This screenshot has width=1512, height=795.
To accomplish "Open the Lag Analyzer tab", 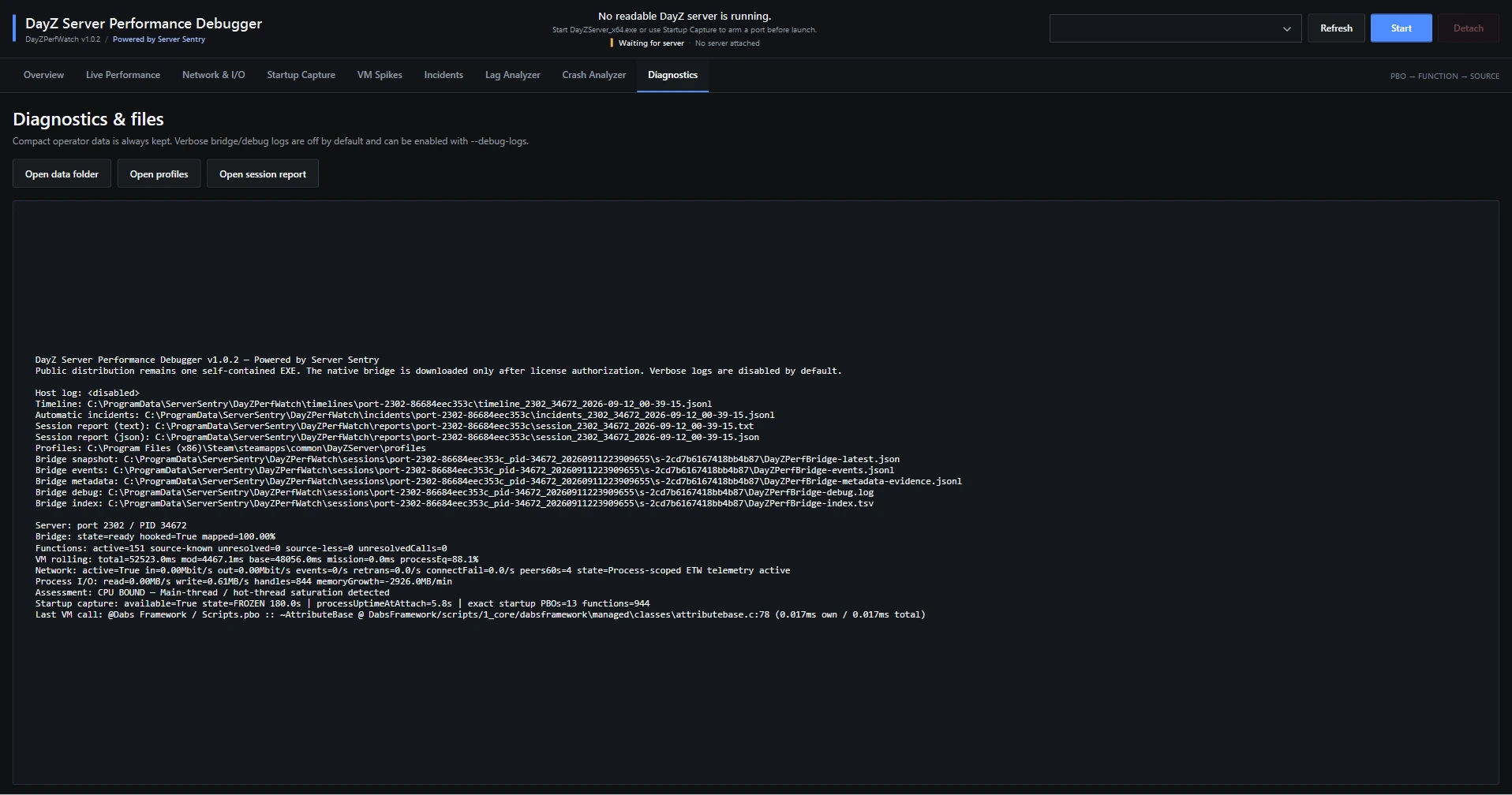I will 512,75.
